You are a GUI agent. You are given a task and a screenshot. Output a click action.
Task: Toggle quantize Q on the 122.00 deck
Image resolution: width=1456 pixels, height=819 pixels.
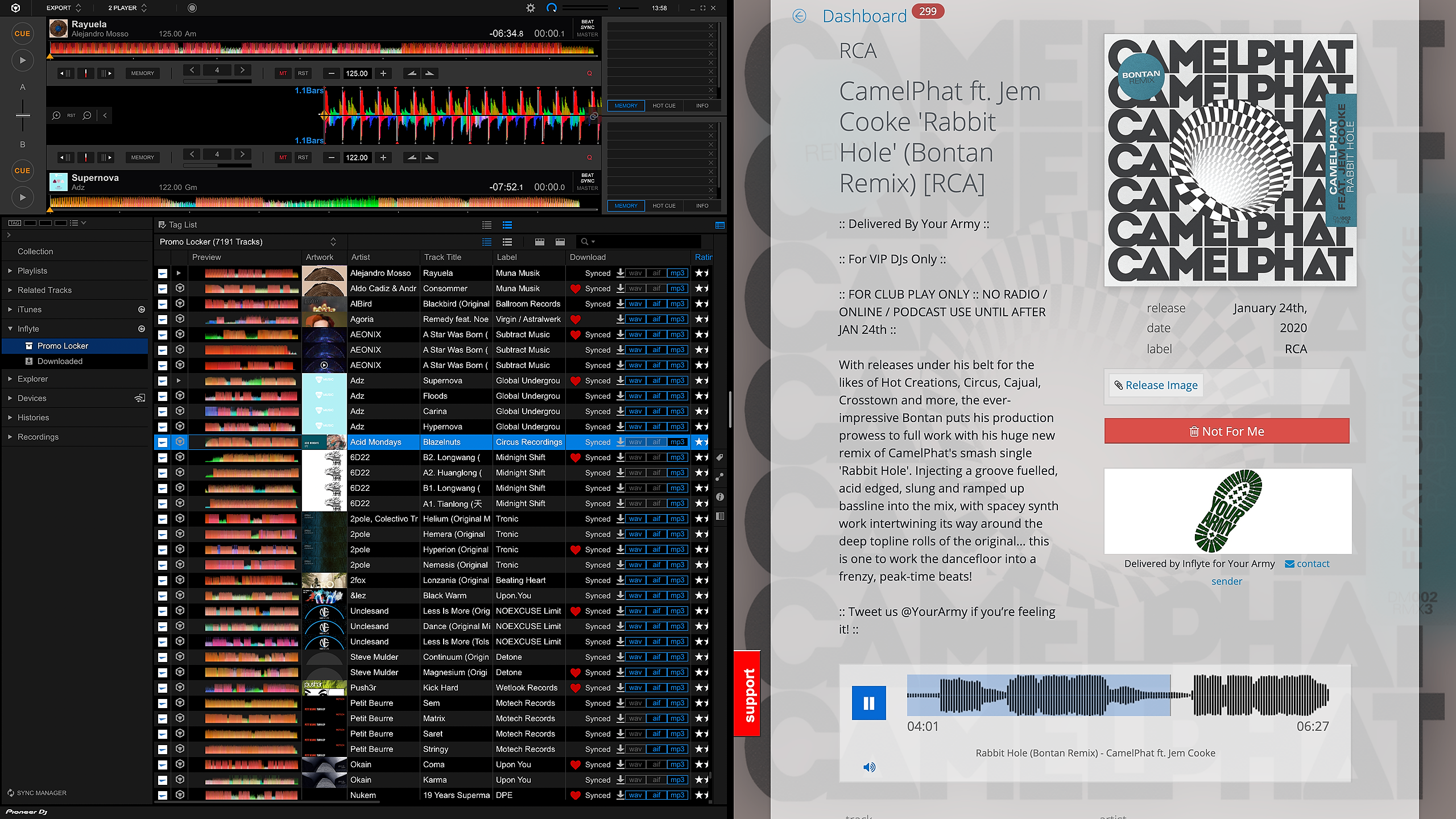pyautogui.click(x=590, y=158)
